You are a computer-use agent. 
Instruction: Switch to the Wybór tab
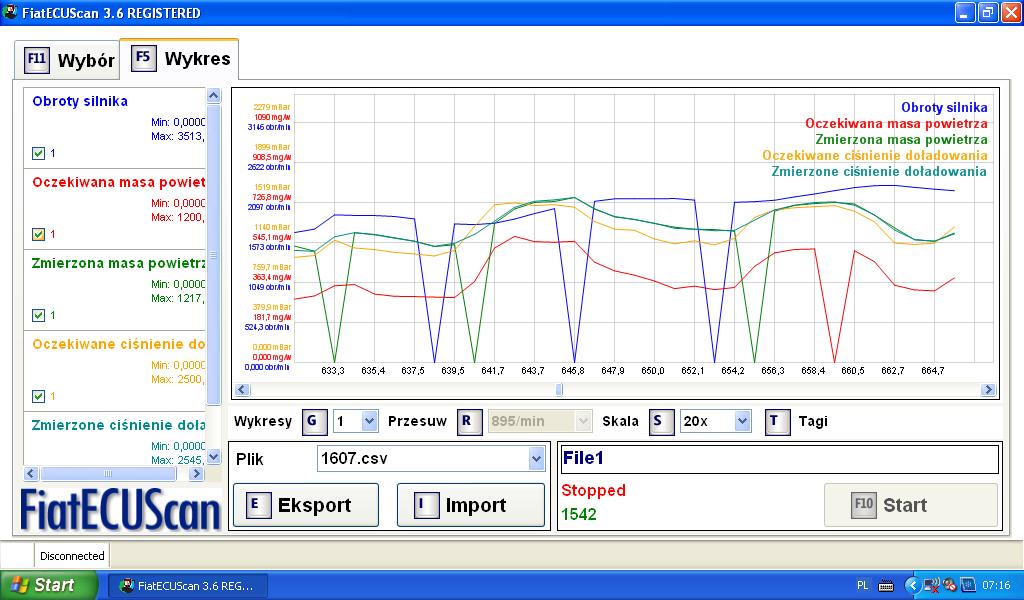click(68, 60)
